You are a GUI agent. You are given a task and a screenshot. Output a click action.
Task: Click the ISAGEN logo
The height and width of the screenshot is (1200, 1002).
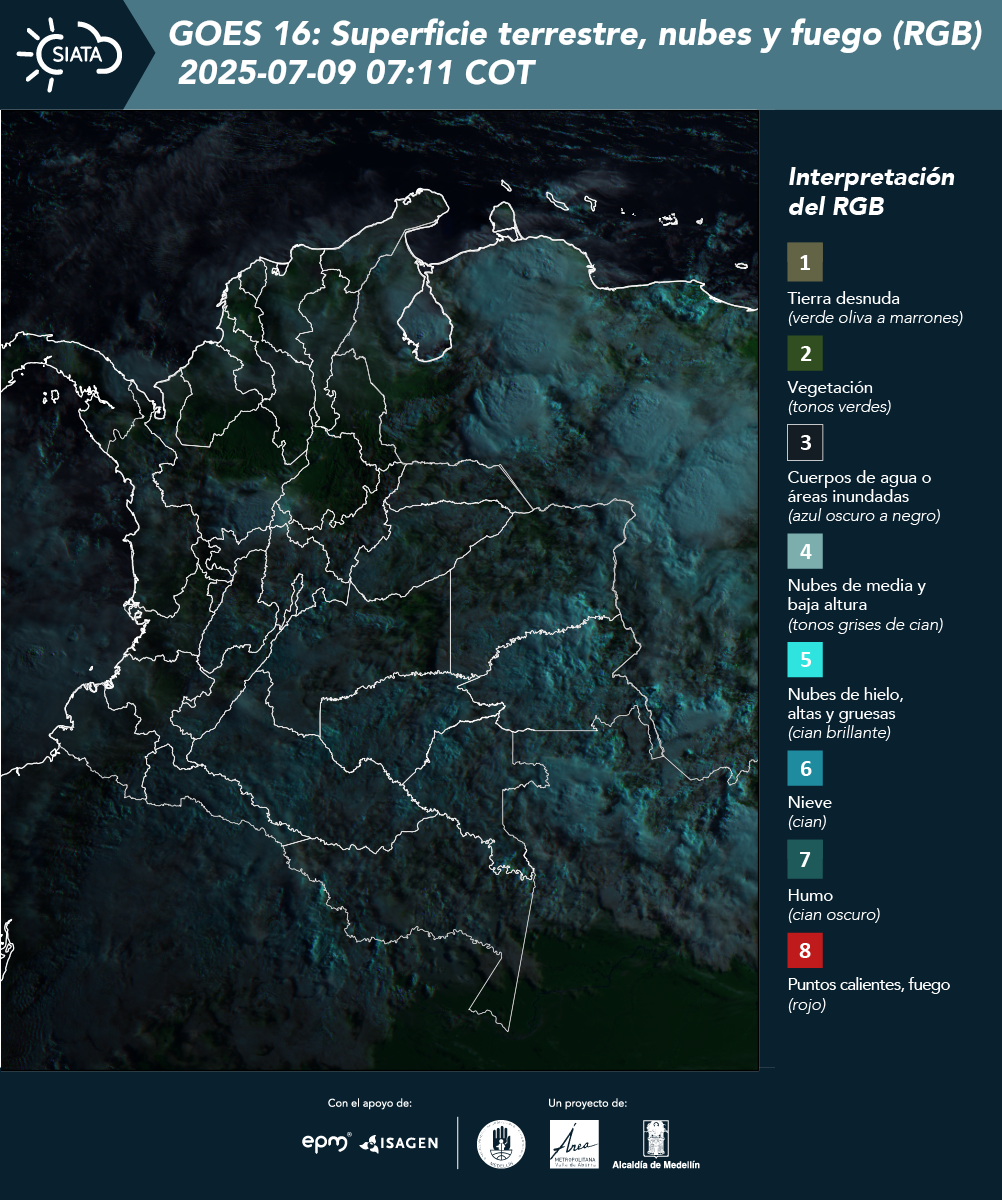coord(398,1143)
